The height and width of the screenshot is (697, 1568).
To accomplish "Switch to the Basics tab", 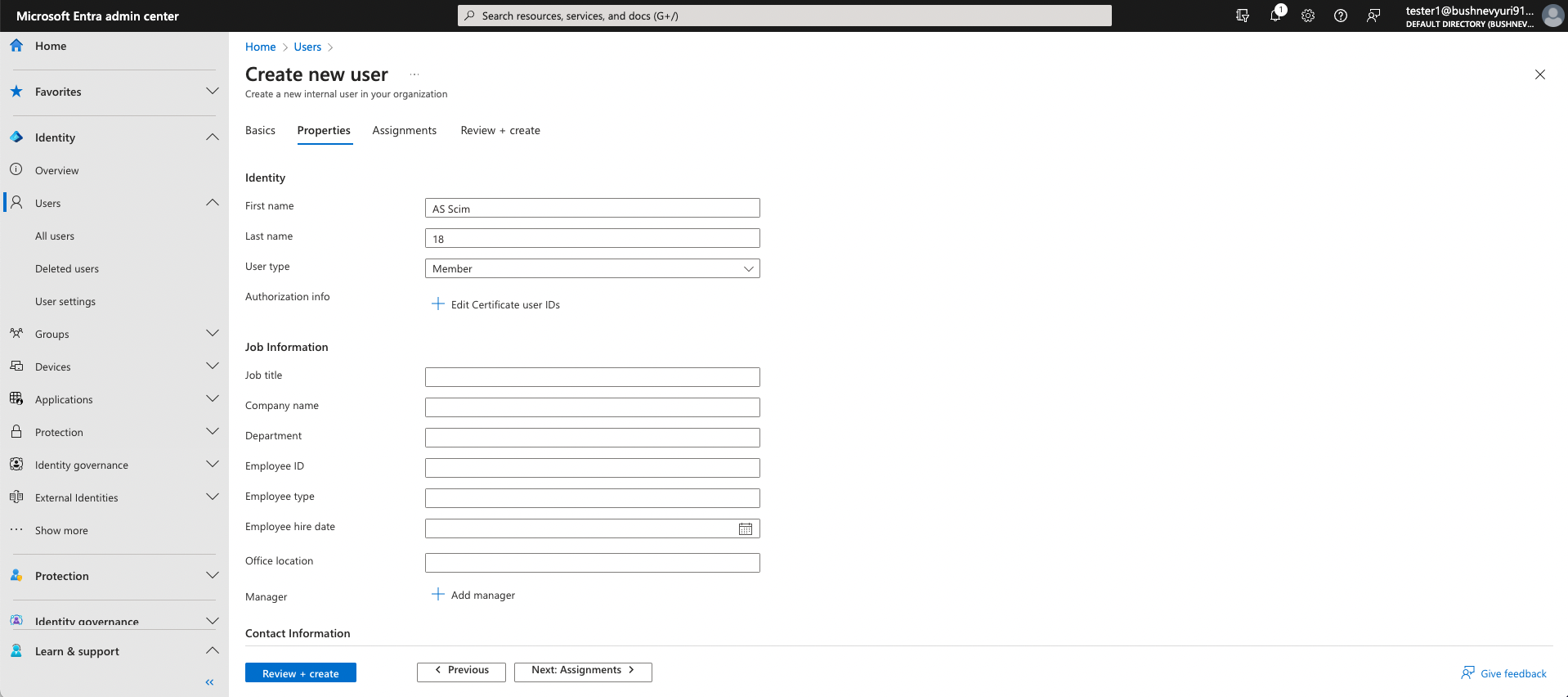I will tap(260, 131).
